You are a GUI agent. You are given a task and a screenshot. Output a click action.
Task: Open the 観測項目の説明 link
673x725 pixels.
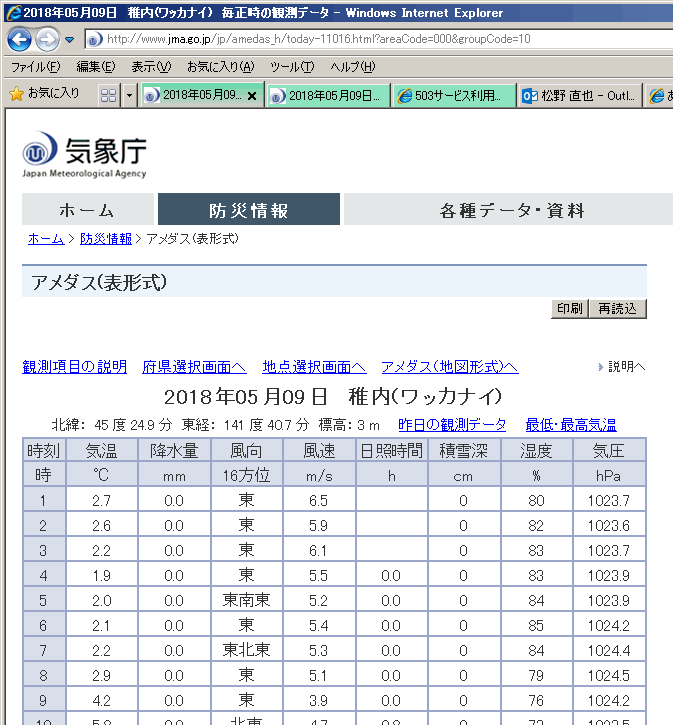pos(74,367)
